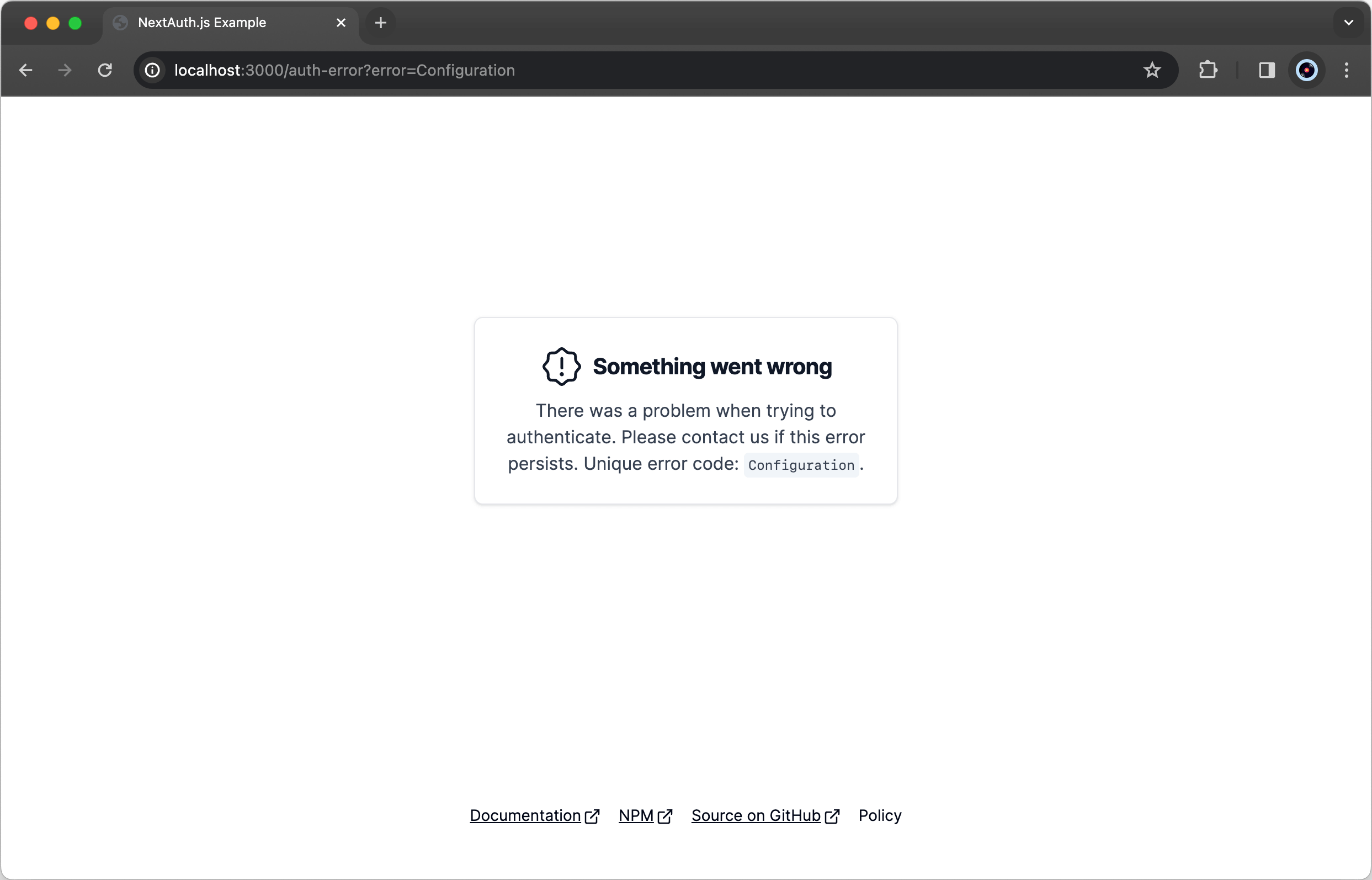Viewport: 1372px width, 880px height.
Task: Open the browser side panel
Action: point(1267,70)
